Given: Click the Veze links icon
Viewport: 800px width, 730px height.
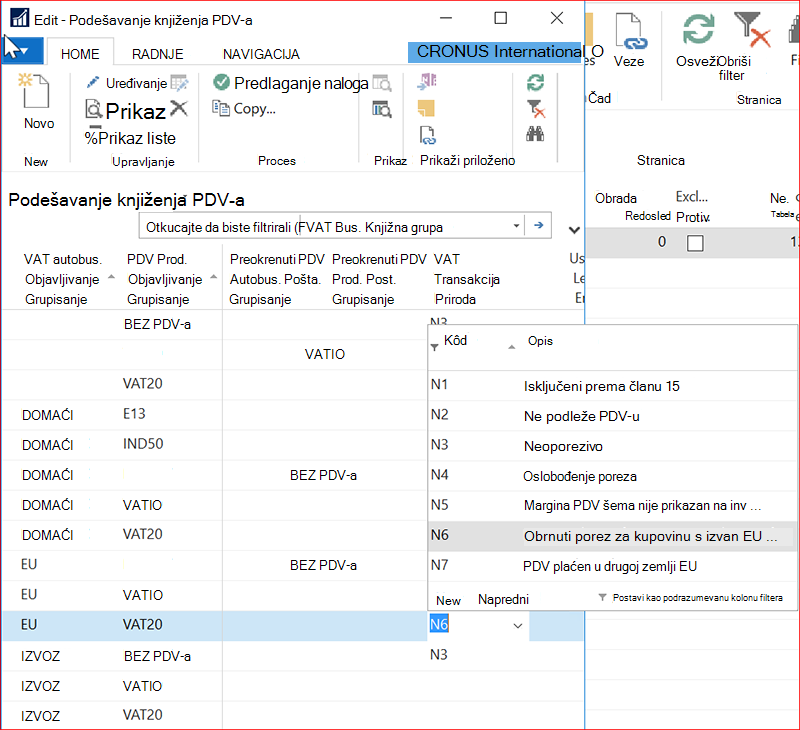Looking at the screenshot, I should (630, 32).
